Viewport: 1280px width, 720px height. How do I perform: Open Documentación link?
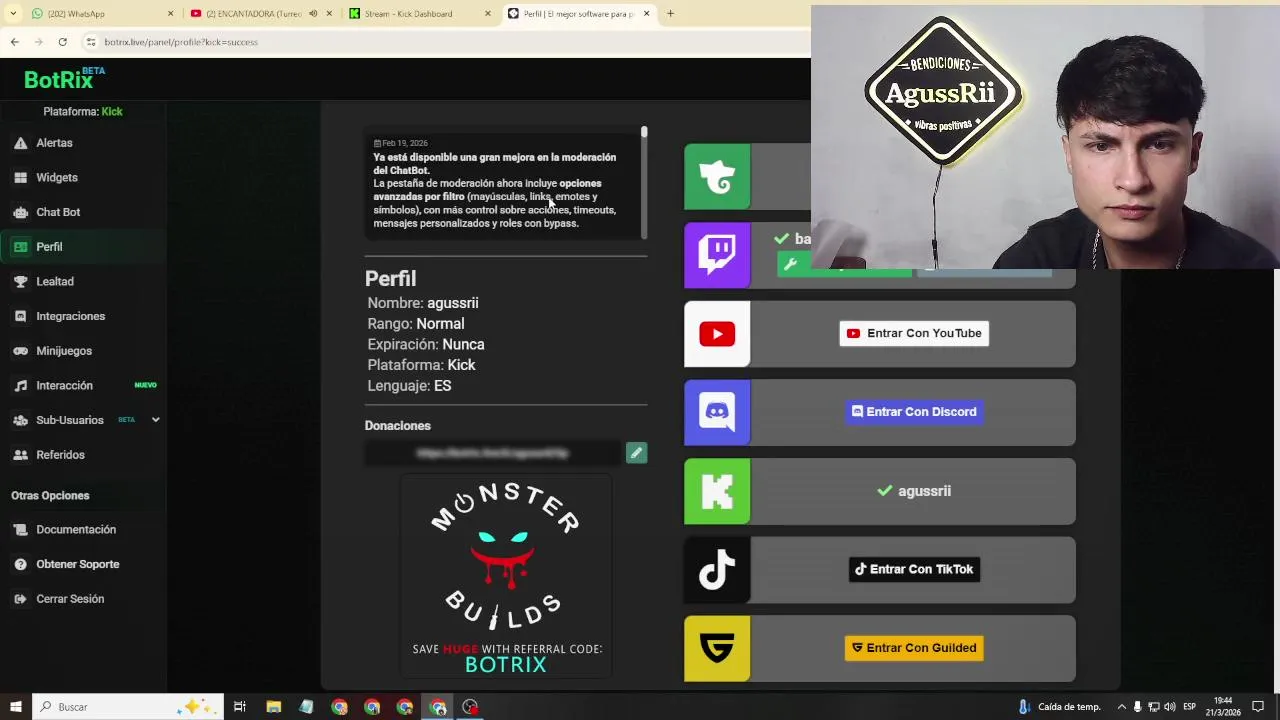click(x=76, y=530)
